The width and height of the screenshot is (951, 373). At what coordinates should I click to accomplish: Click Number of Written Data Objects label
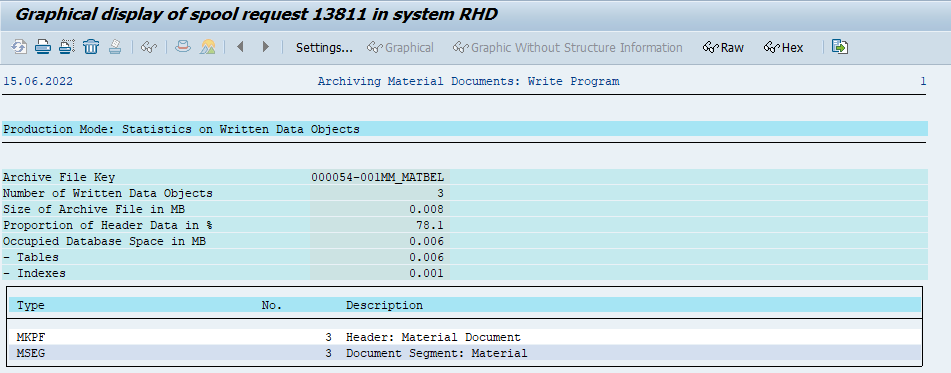108,193
